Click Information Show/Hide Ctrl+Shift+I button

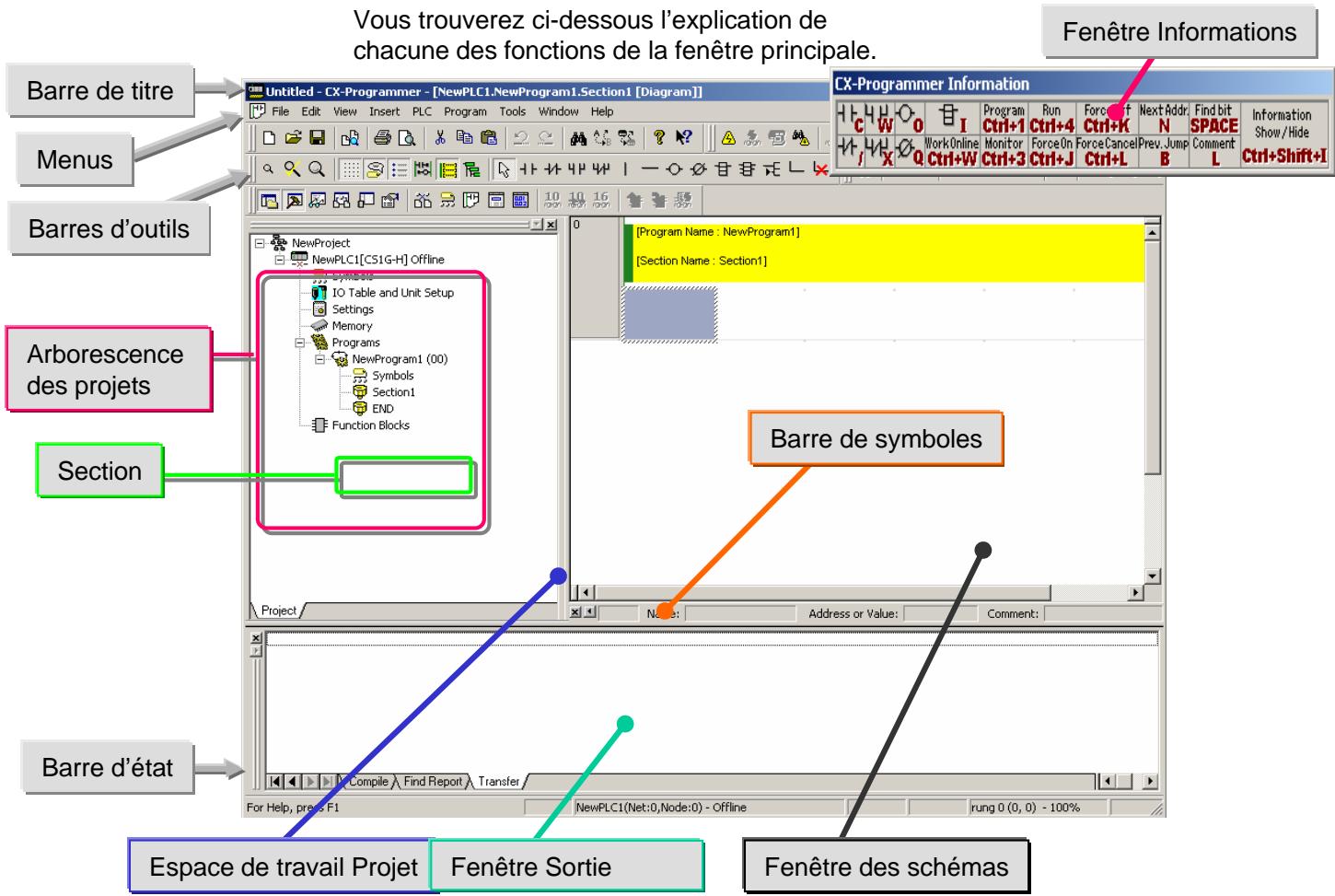tap(1283, 136)
